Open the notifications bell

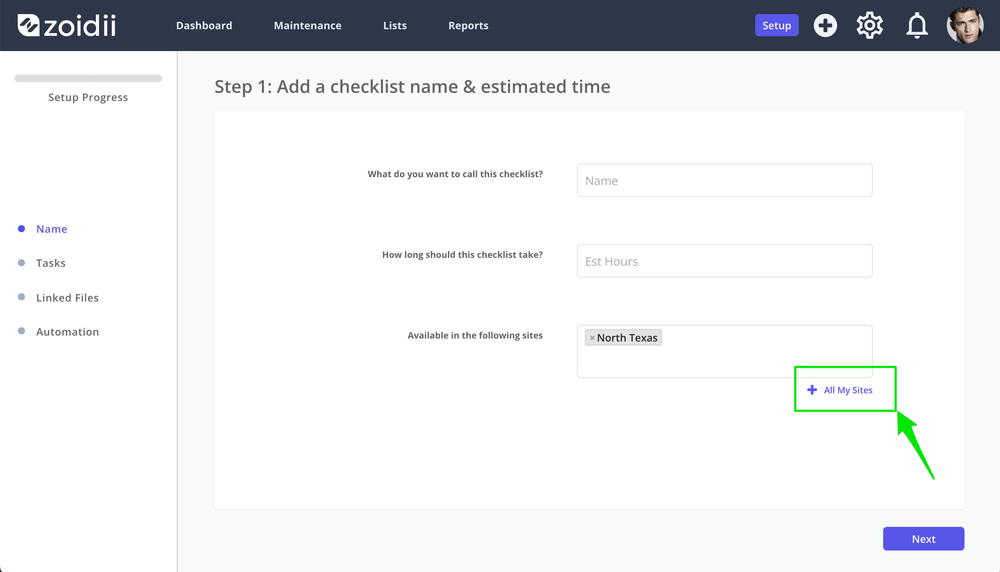pos(917,26)
